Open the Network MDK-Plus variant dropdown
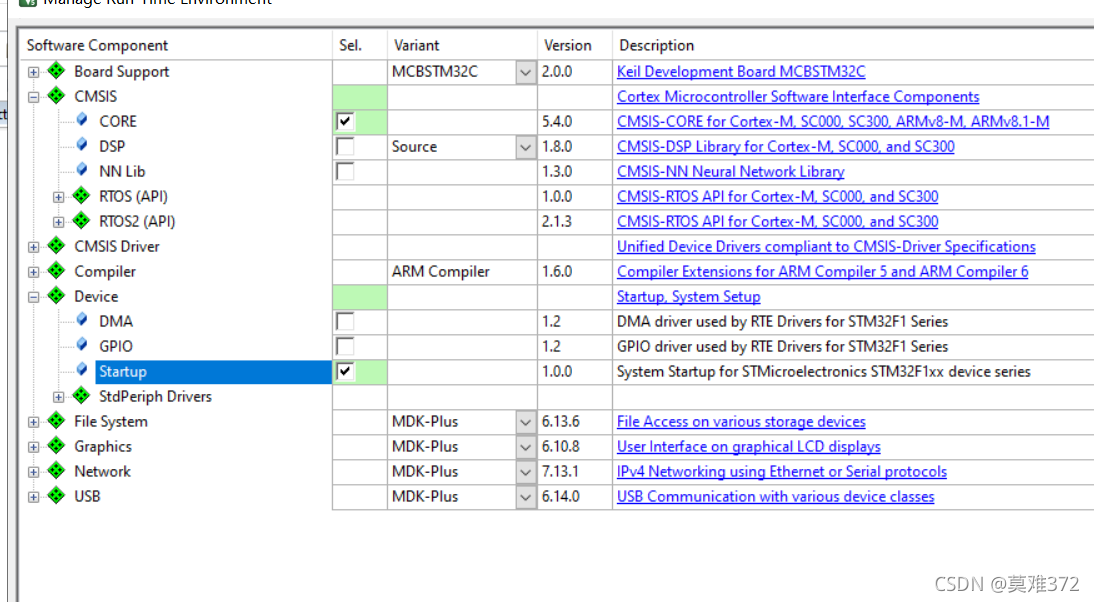 coord(525,472)
